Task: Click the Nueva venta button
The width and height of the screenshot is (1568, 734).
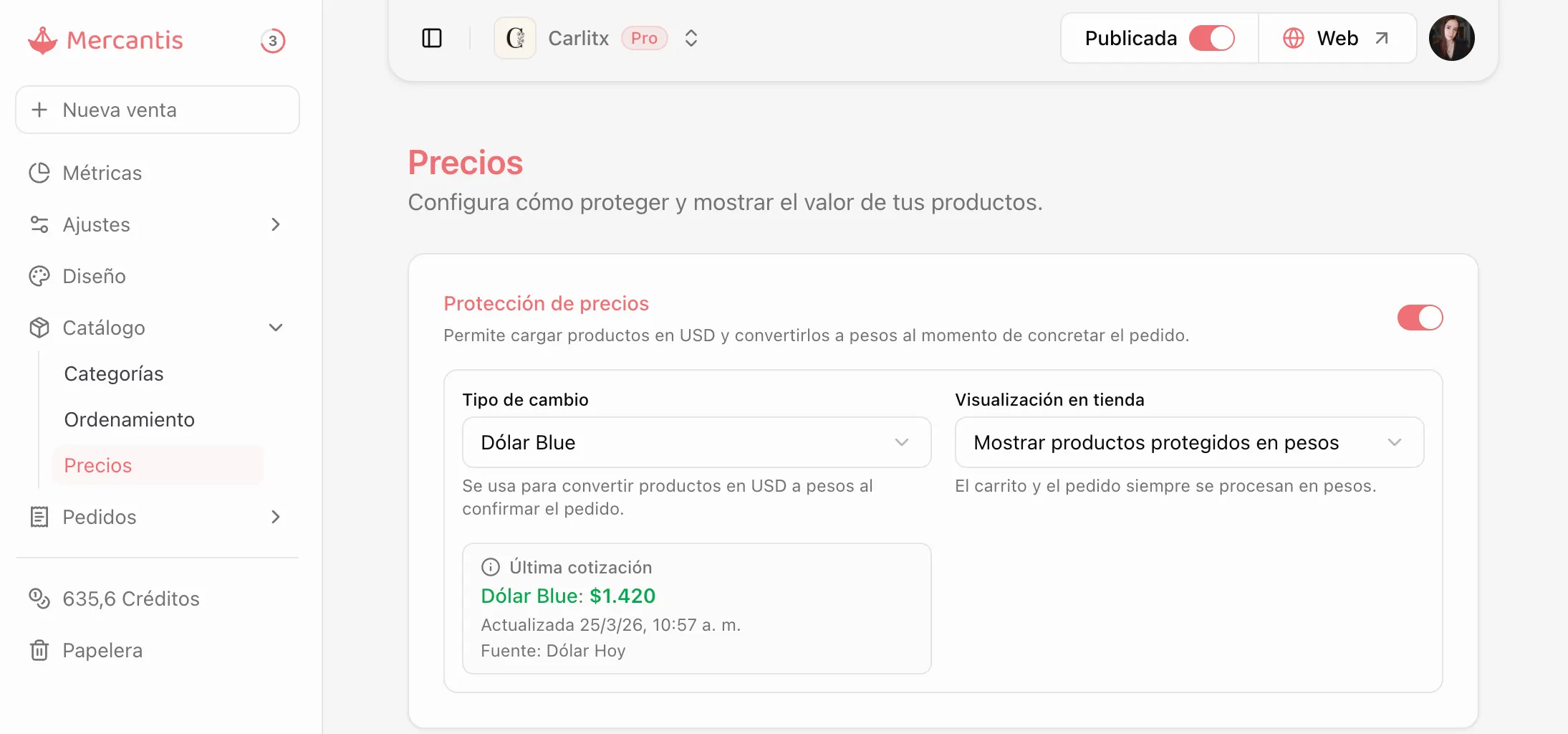Action: click(157, 110)
